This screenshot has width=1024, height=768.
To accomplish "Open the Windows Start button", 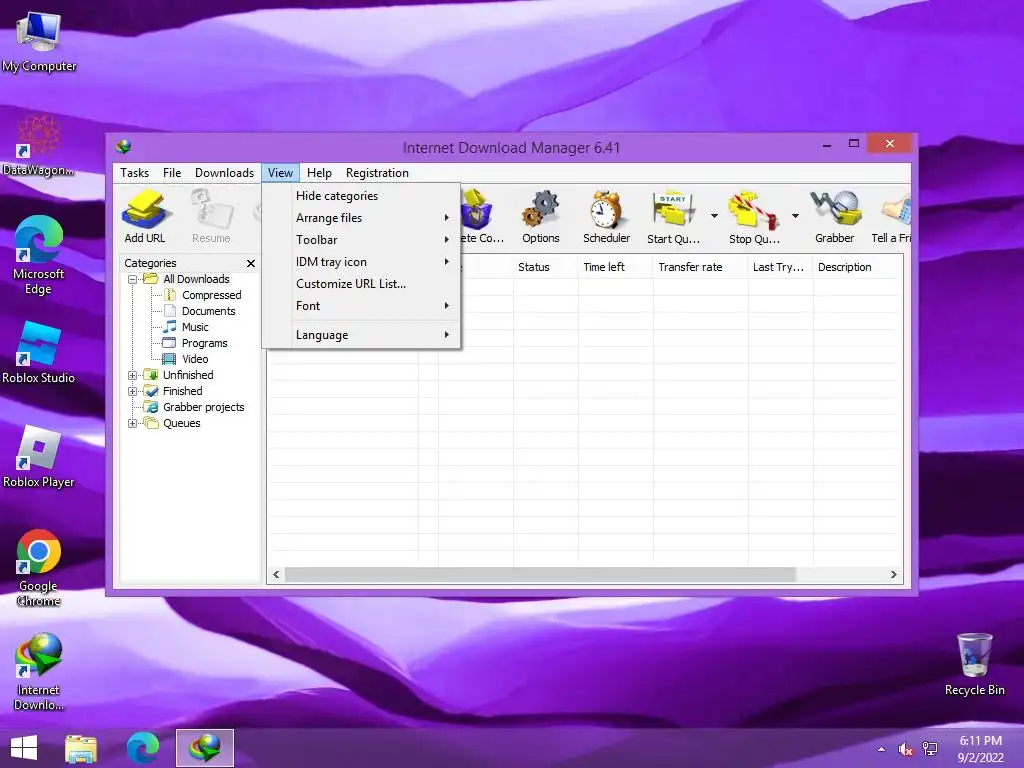I will (24, 748).
